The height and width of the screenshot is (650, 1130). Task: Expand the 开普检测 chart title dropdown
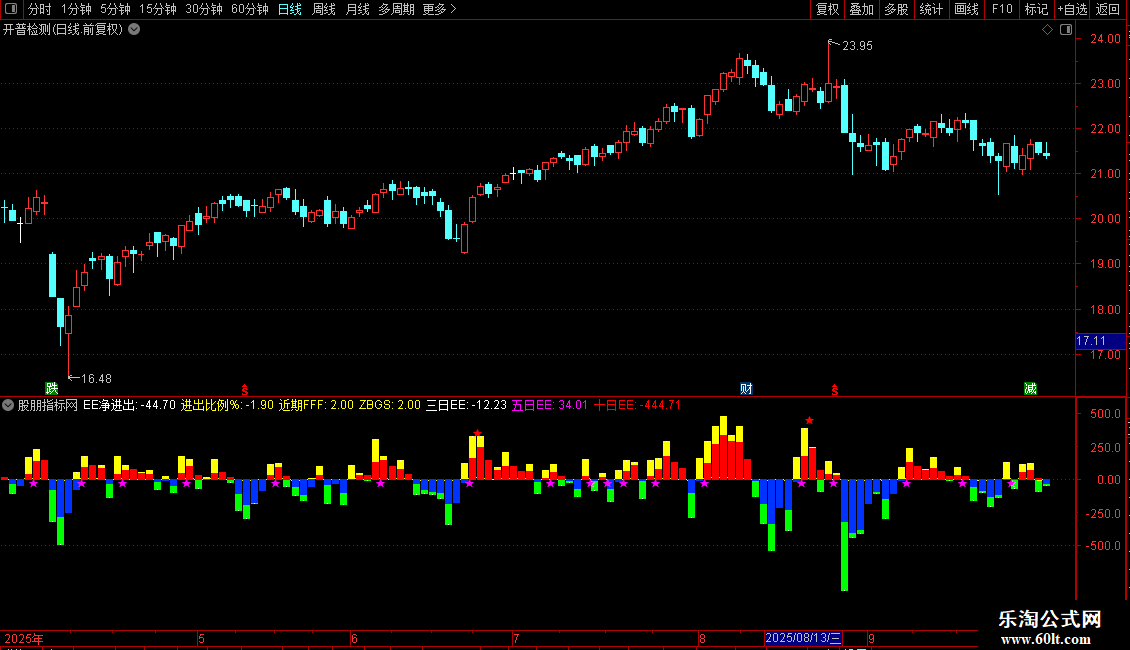134,30
